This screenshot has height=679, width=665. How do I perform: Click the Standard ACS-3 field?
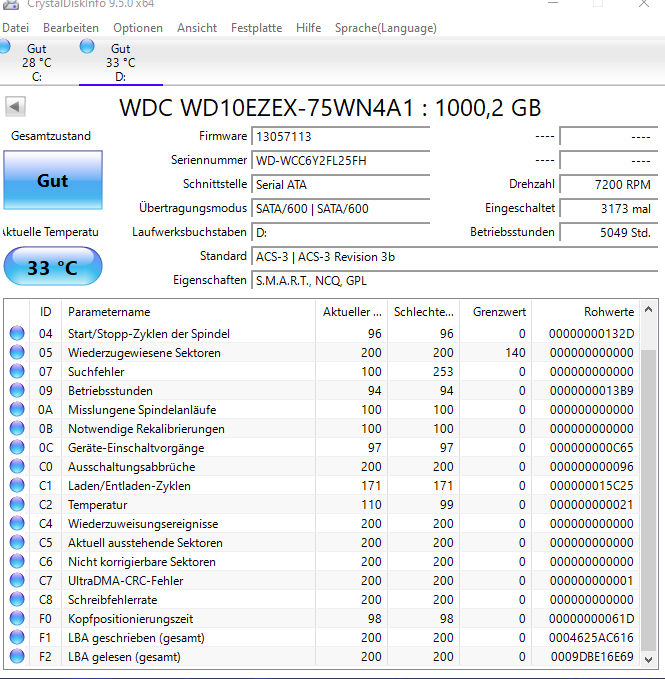click(455, 257)
